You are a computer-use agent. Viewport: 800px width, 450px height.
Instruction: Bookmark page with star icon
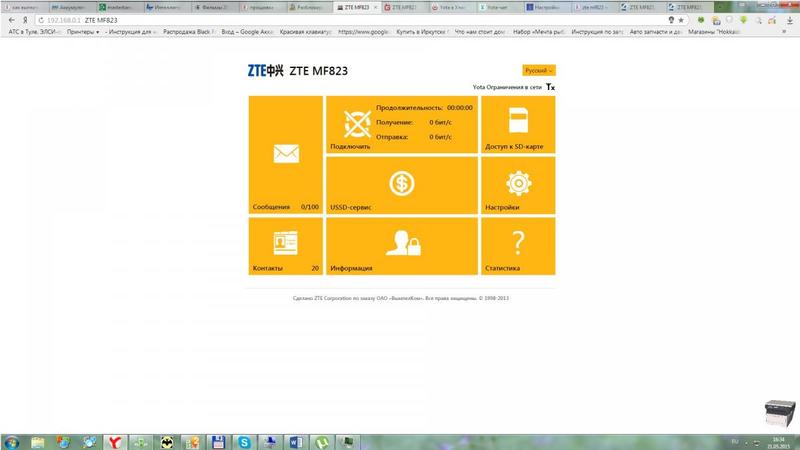tap(681, 20)
